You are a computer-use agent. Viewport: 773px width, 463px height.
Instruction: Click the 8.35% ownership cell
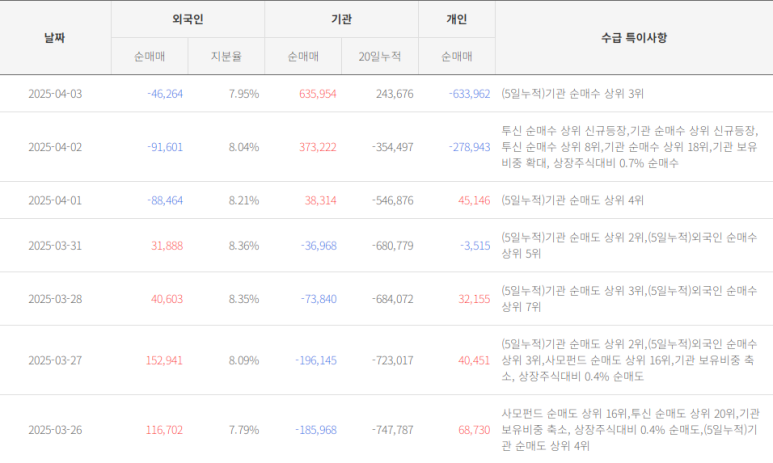click(x=244, y=299)
